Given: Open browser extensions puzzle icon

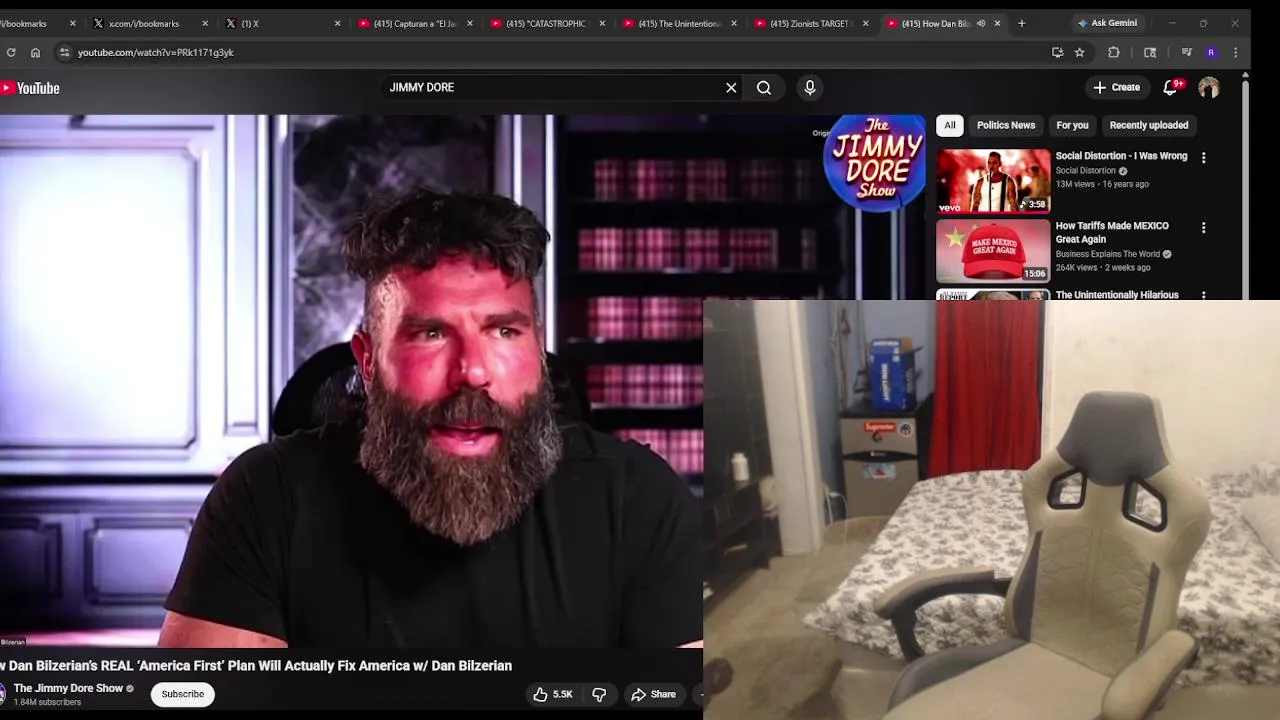Looking at the screenshot, I should (1114, 52).
